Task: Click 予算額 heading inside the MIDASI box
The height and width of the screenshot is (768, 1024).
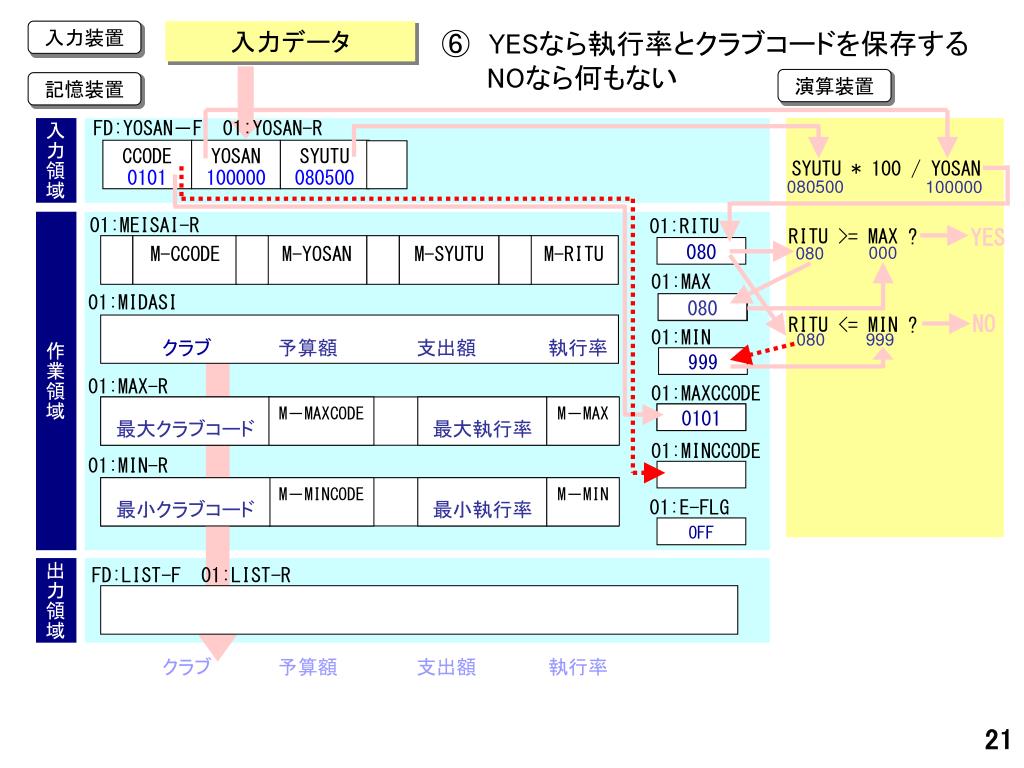Action: 308,347
